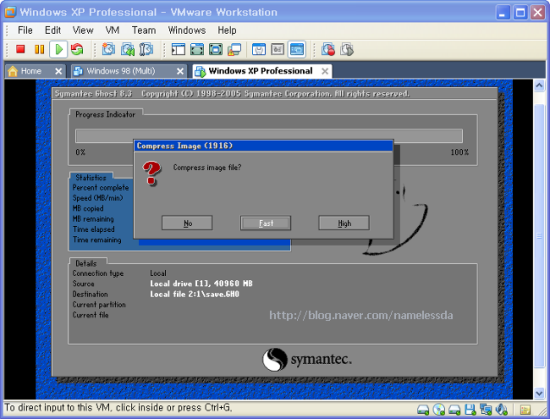This screenshot has height=419, width=550.
Task: Click the 'Compress image file?' prompt text
Action: click(207, 168)
